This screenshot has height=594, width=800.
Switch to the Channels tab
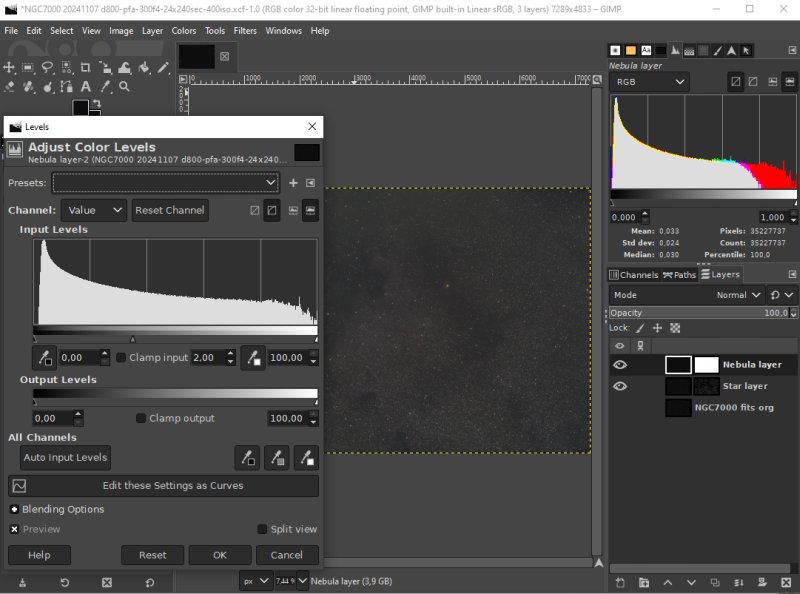pyautogui.click(x=634, y=275)
